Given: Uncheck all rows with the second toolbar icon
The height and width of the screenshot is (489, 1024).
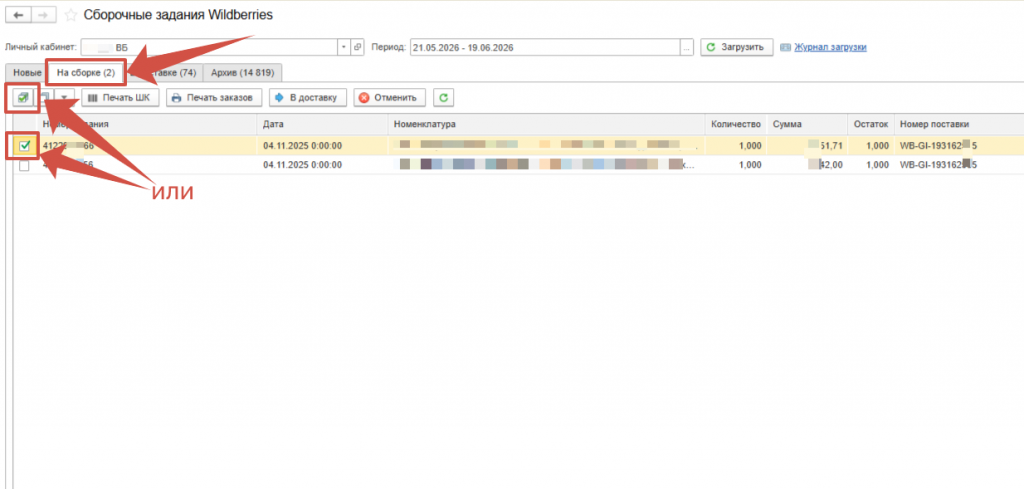Looking at the screenshot, I should coord(44,98).
